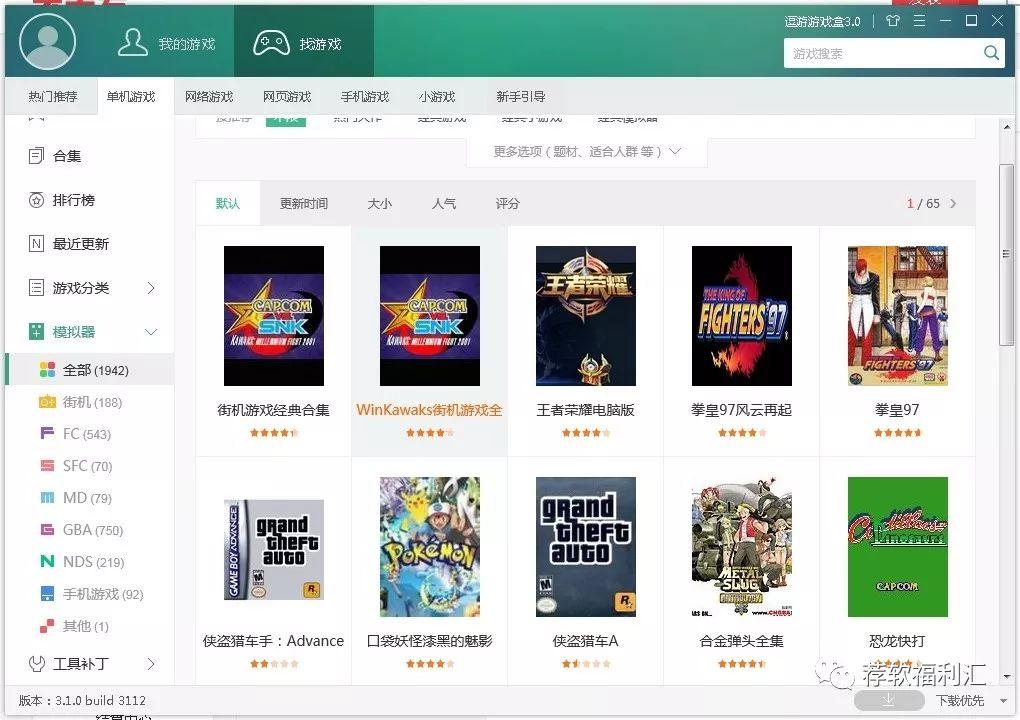Click the 合集 sidebar icon
1020x720 pixels.
(36, 156)
